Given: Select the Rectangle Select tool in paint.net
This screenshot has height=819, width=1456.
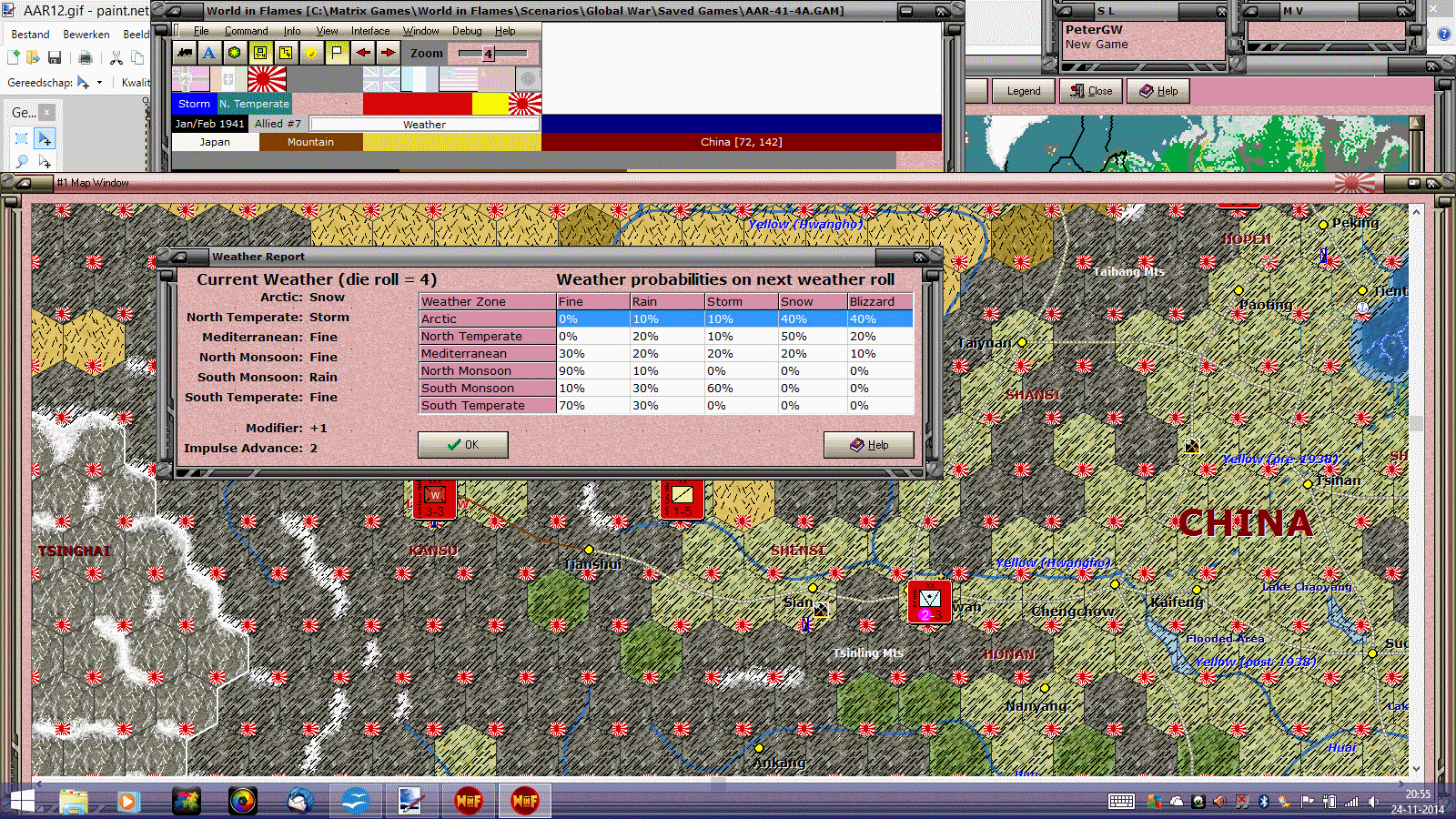Looking at the screenshot, I should pos(22,138).
